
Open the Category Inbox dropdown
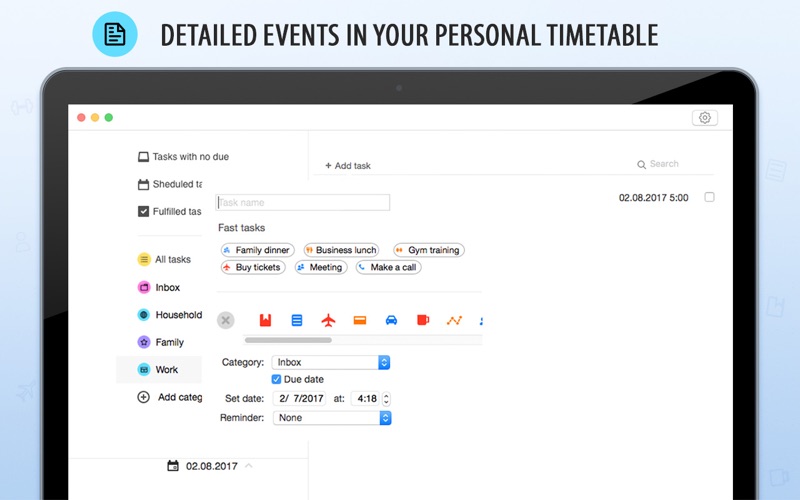(331, 362)
